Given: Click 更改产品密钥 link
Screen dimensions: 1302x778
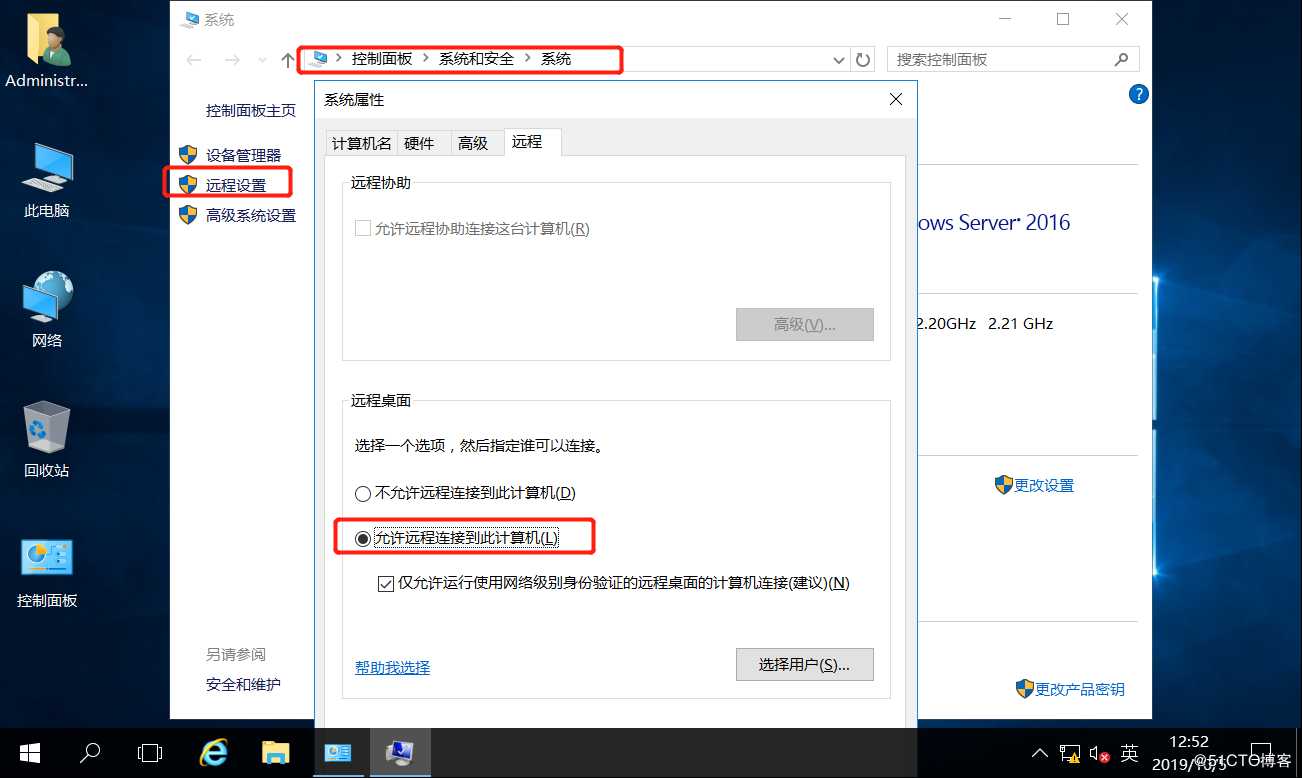Looking at the screenshot, I should click(1079, 689).
